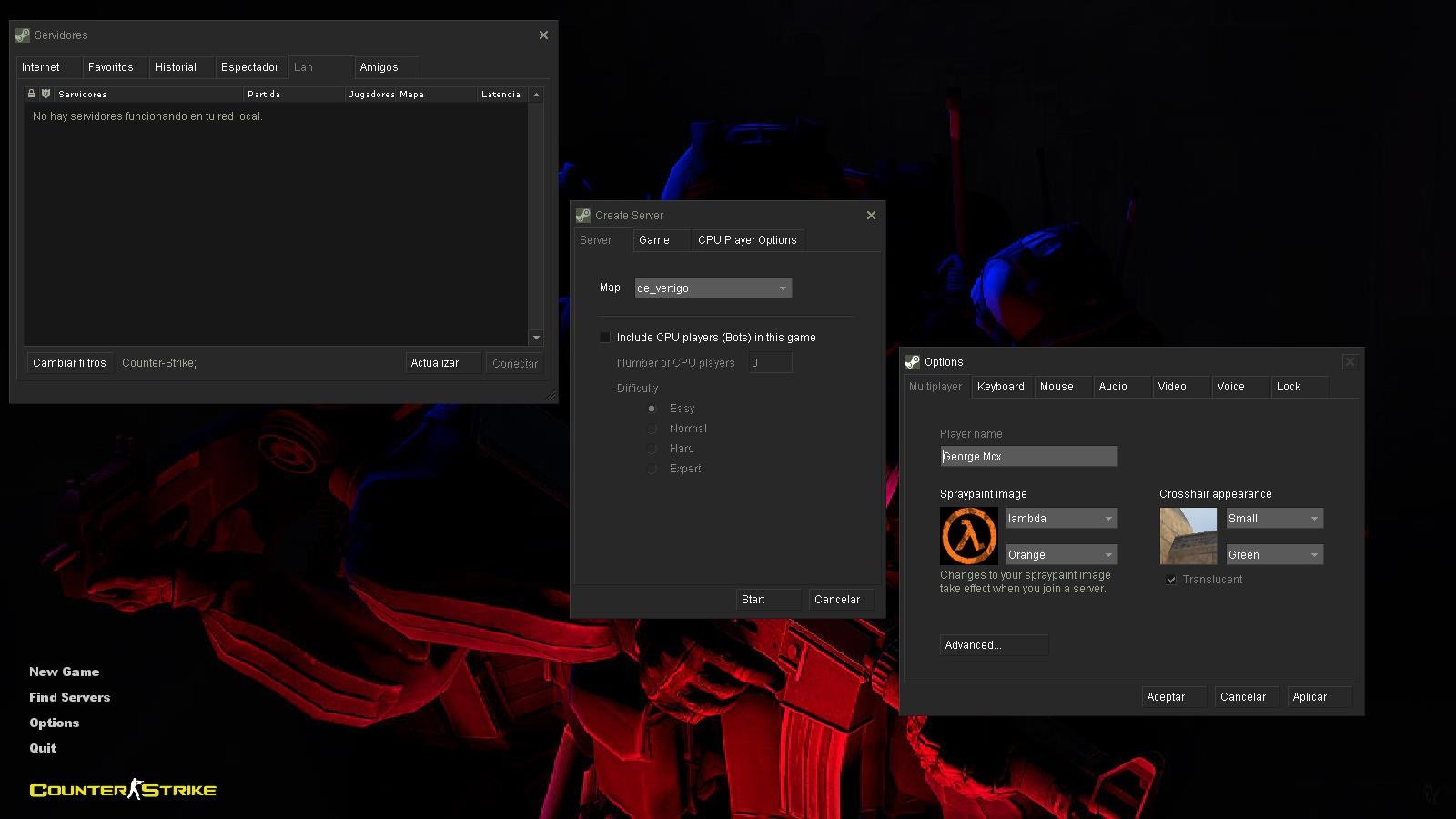The width and height of the screenshot is (1456, 819).
Task: Sort the list by Jugadores column header
Action: coord(371,95)
